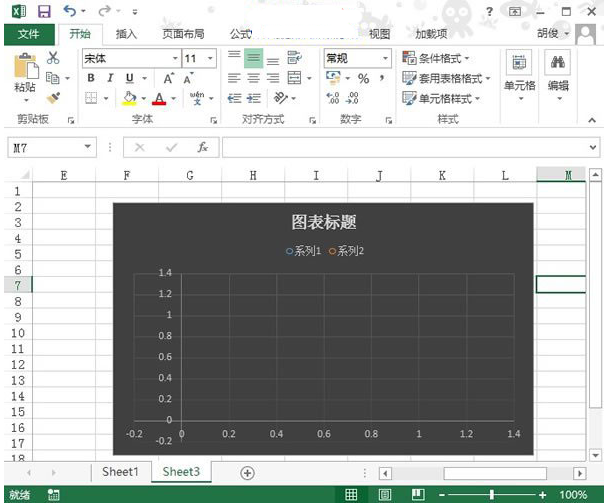Switch to the 插入 ribbon tab
This screenshot has height=504, width=604.
(127, 34)
